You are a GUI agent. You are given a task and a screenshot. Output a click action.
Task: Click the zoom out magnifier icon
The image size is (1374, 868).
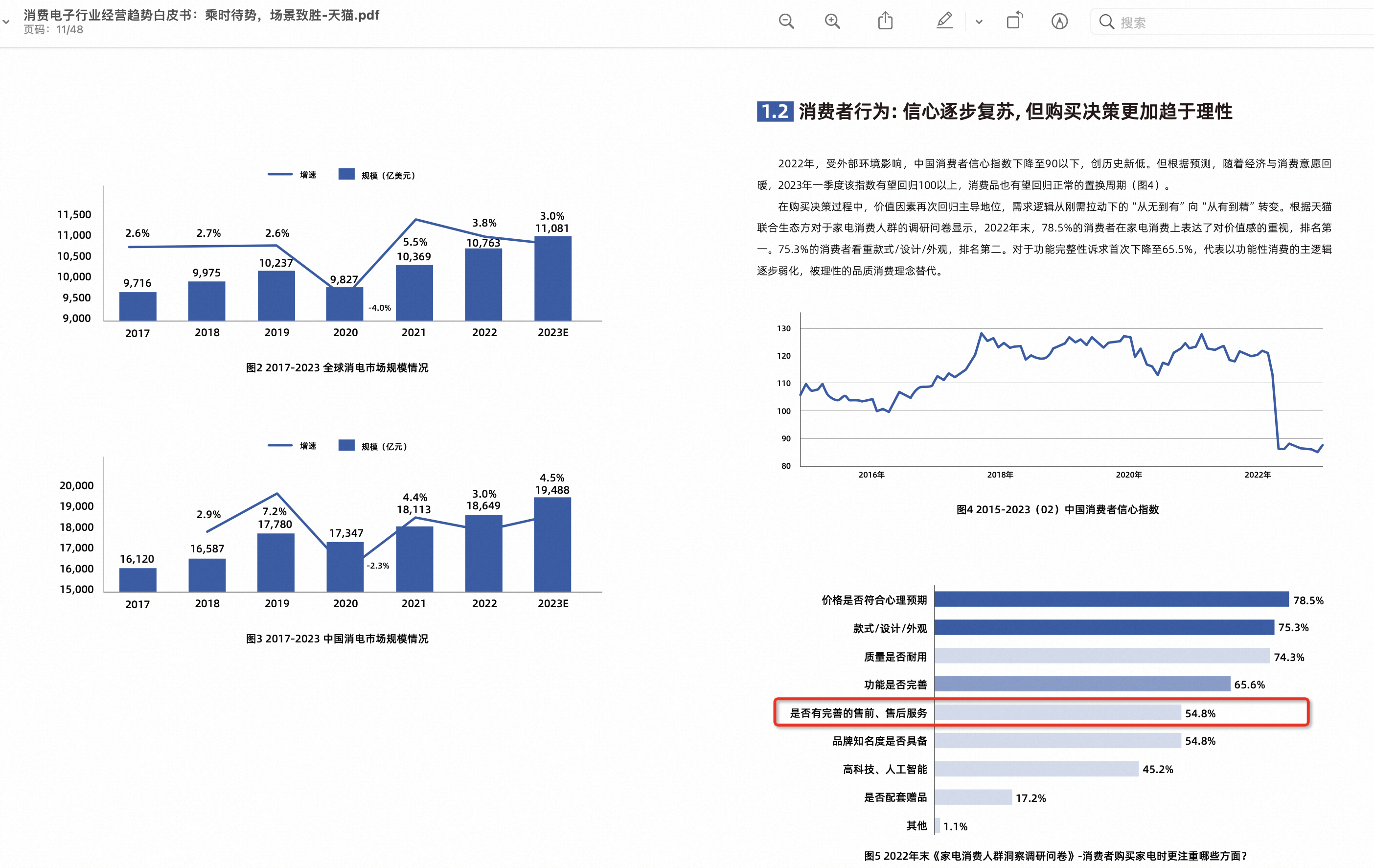click(x=786, y=22)
